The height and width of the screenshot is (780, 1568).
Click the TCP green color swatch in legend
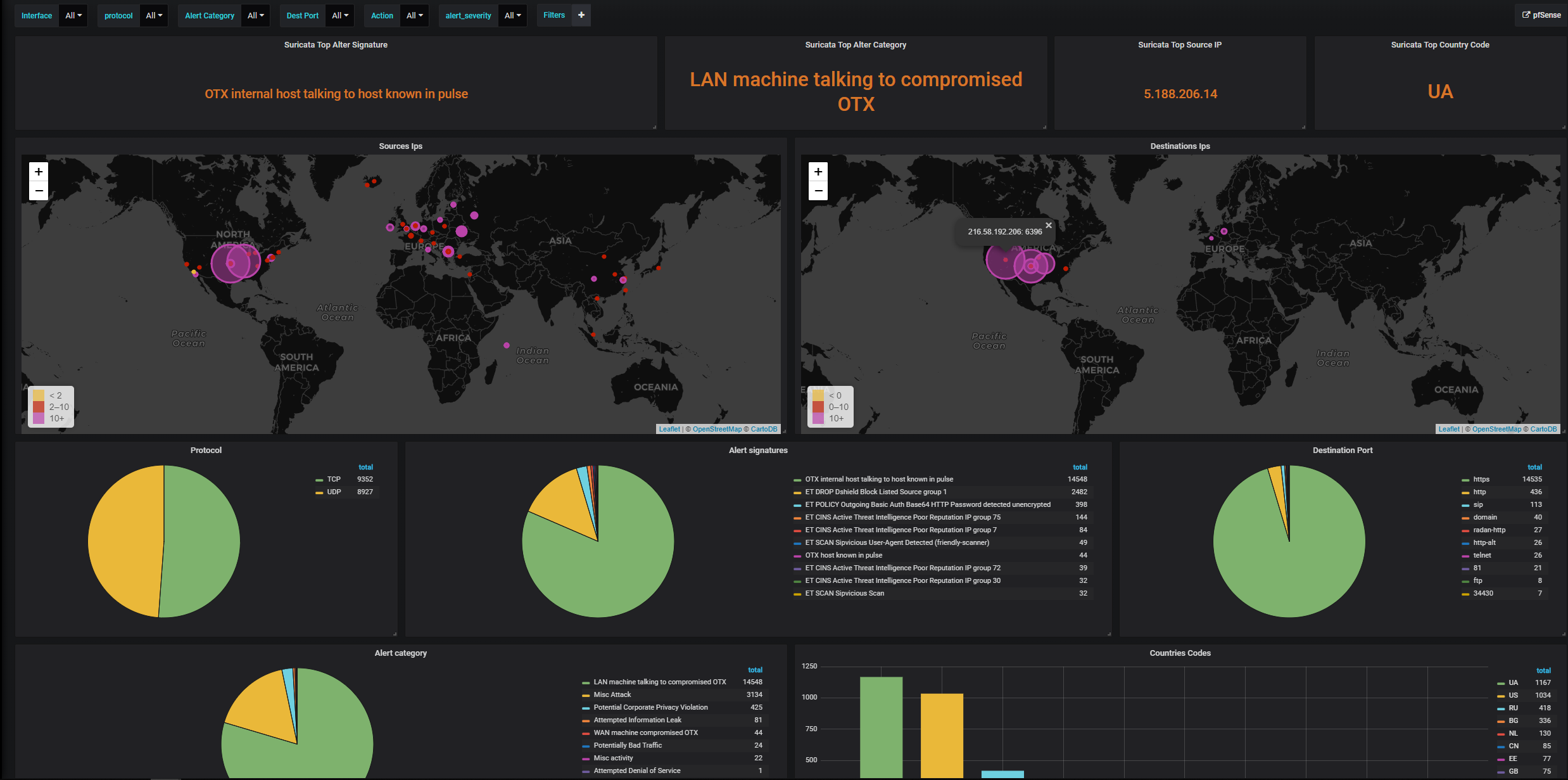click(x=319, y=480)
